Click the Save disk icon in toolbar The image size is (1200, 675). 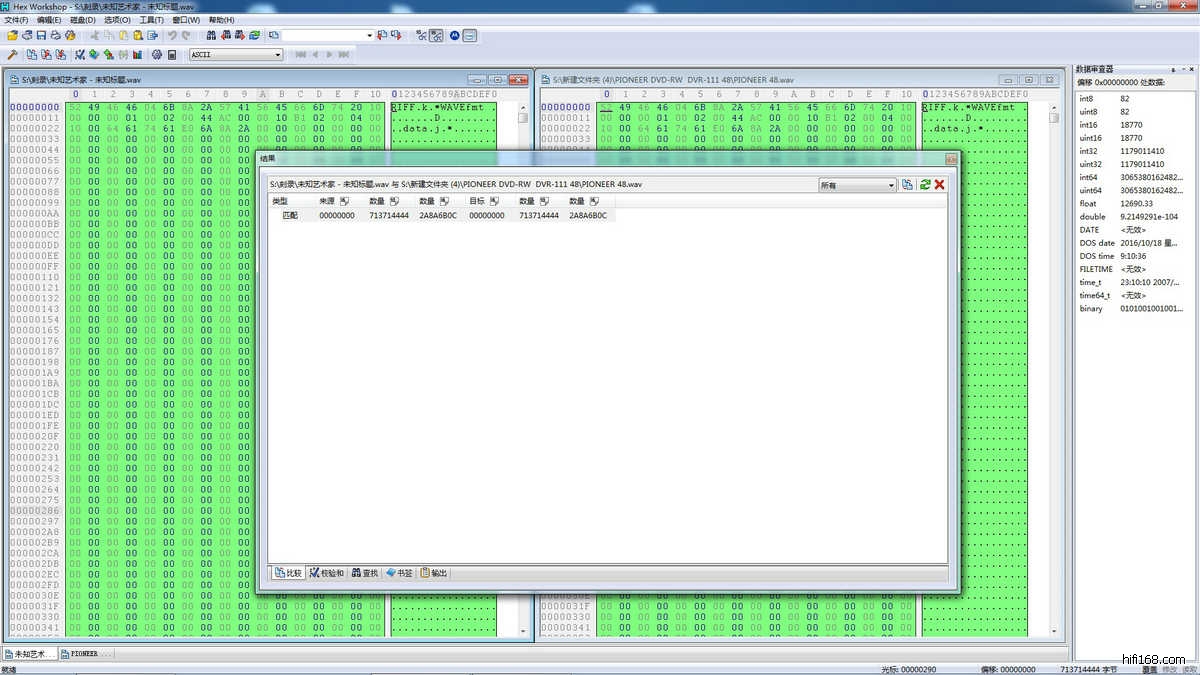pos(42,35)
